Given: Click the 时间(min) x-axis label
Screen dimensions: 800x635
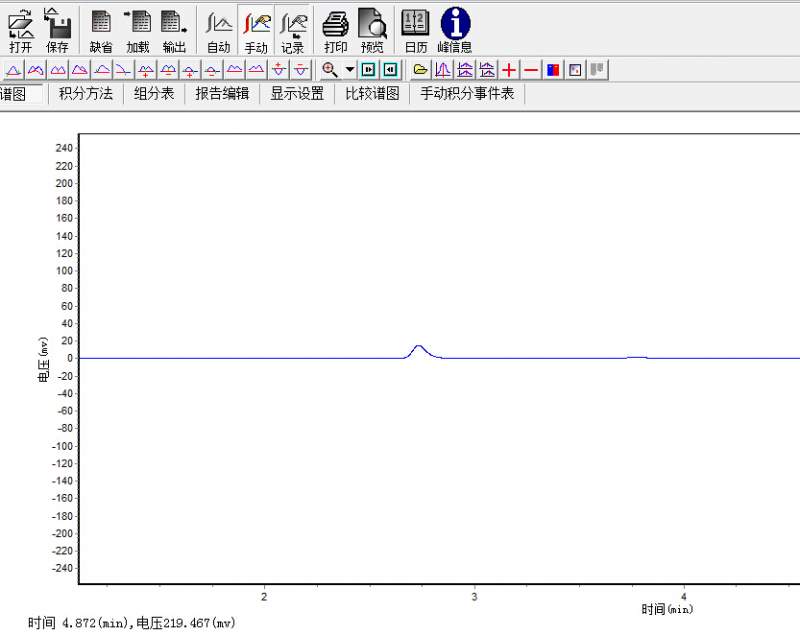Looking at the screenshot, I should [667, 609].
